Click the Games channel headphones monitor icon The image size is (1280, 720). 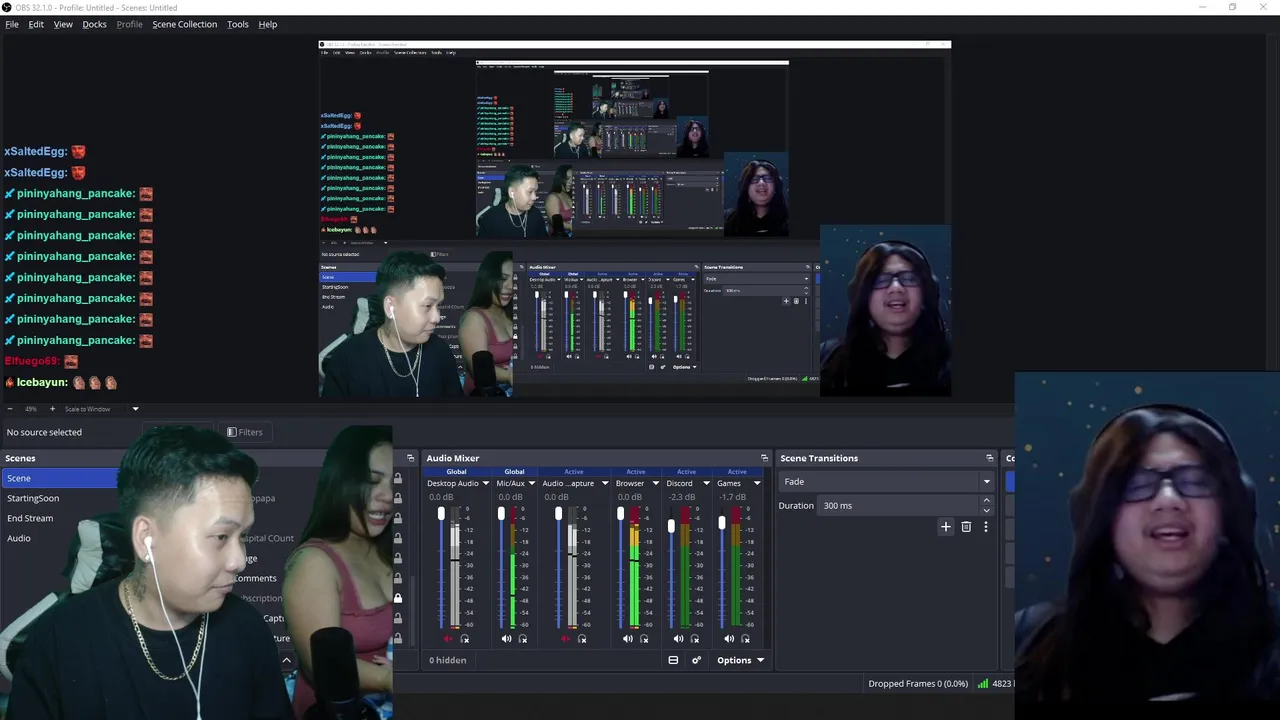click(746, 639)
